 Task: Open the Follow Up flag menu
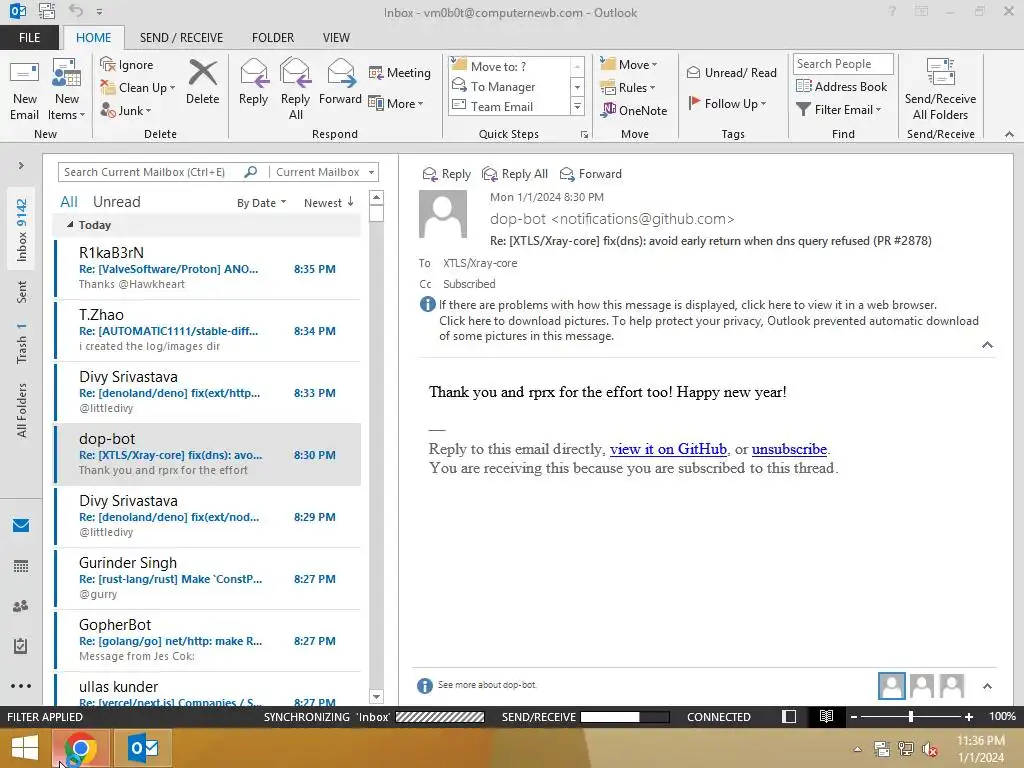[x=727, y=103]
